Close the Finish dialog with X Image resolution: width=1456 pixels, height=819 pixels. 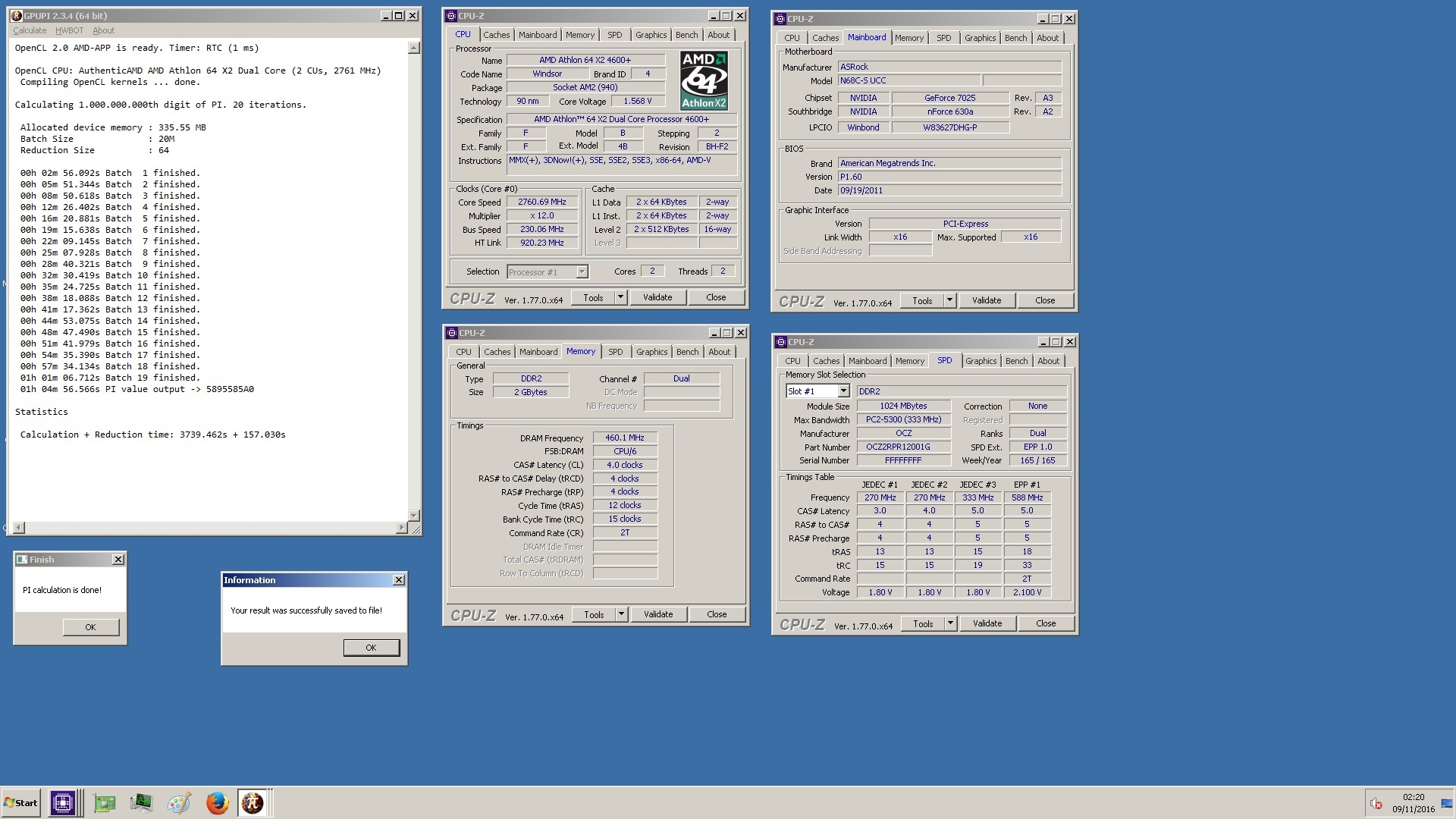click(118, 560)
